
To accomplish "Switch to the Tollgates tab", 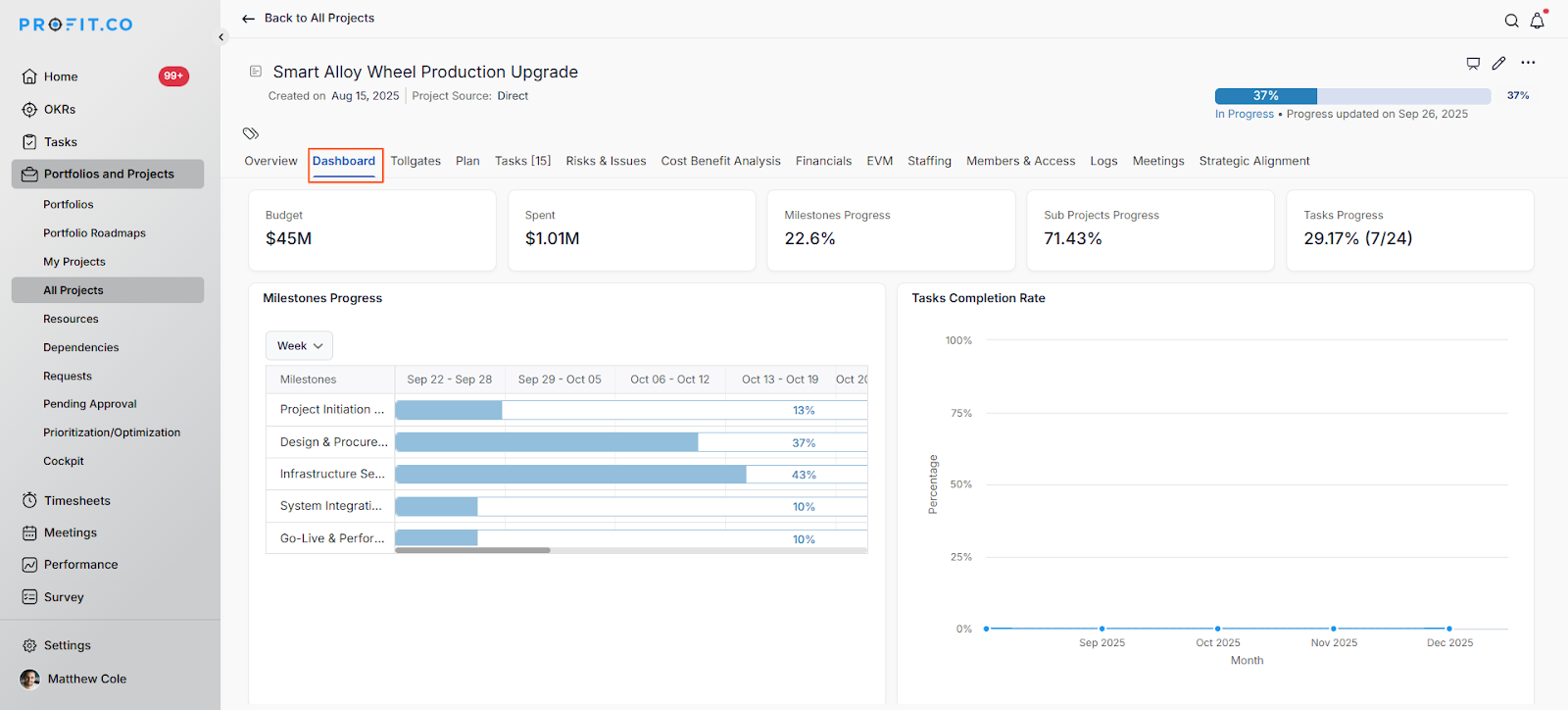I will pos(416,161).
